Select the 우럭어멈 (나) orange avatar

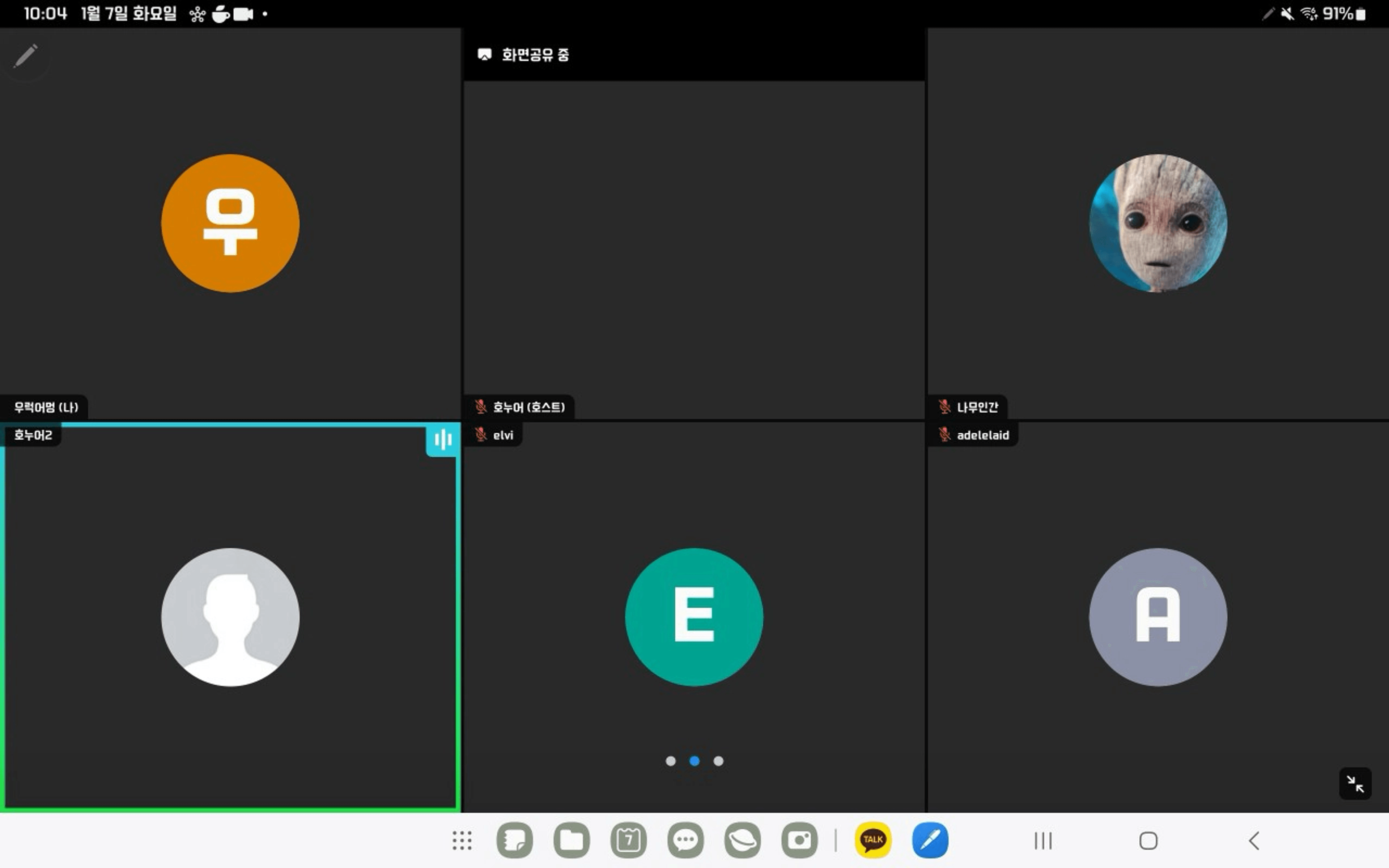230,223
